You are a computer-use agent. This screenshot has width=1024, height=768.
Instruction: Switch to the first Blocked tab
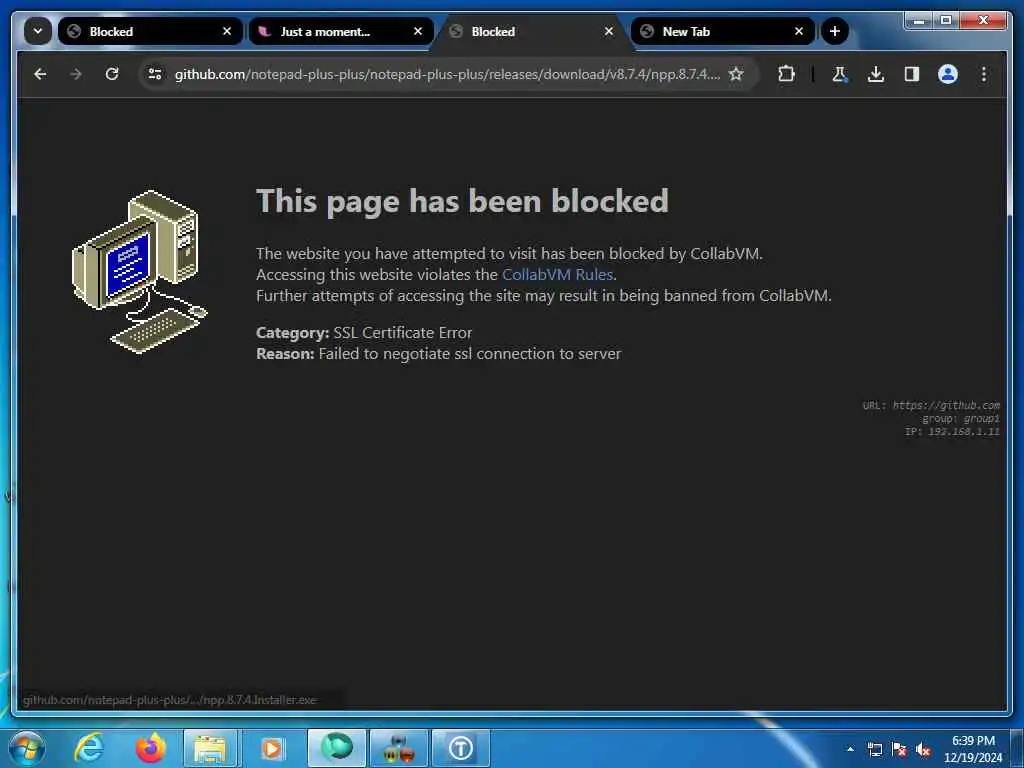150,31
